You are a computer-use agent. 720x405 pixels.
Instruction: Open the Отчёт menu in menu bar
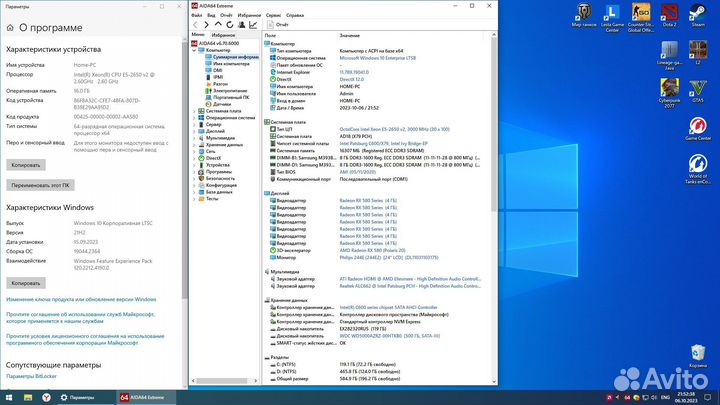226,15
